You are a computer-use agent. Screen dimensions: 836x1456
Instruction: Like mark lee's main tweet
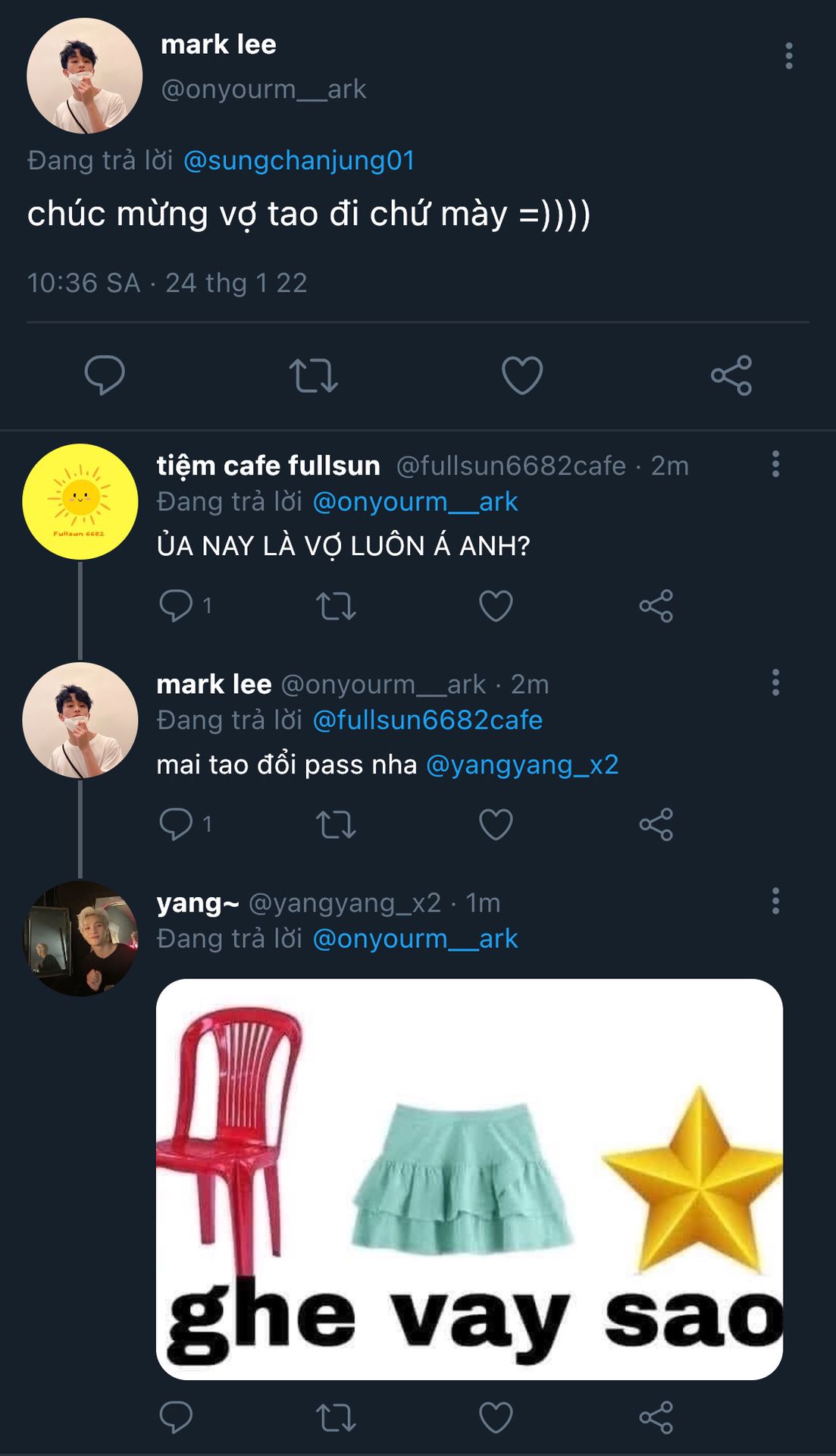click(522, 375)
